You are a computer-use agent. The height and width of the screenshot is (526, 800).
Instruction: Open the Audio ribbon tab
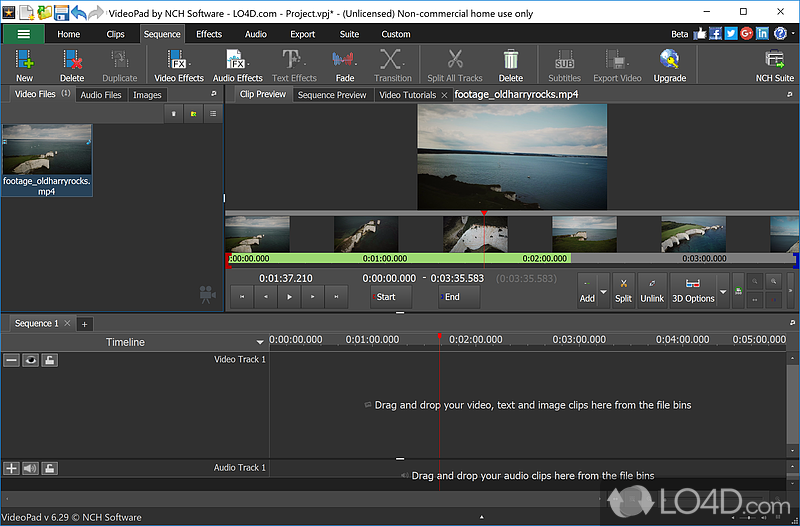tap(256, 34)
